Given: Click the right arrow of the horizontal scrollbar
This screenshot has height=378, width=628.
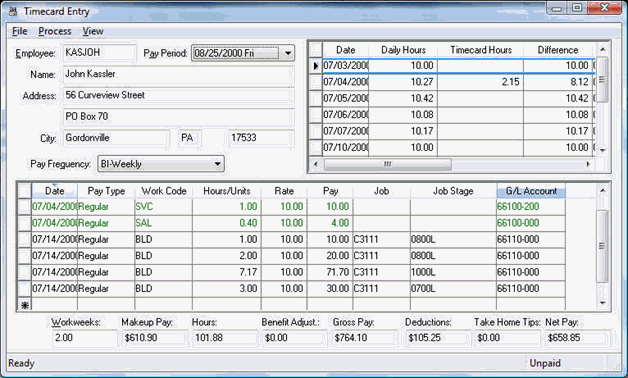Looking at the screenshot, I should (x=588, y=164).
